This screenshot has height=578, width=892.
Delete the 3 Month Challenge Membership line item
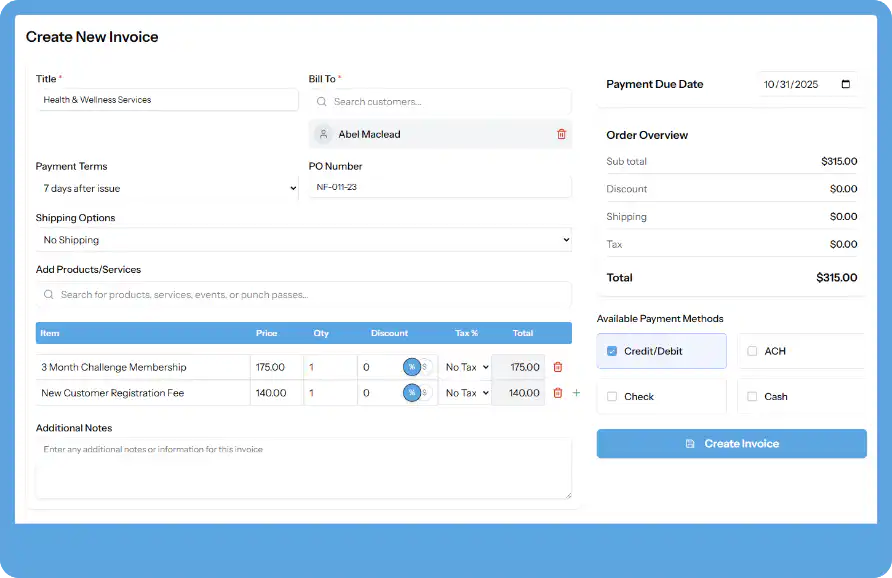[x=559, y=367]
